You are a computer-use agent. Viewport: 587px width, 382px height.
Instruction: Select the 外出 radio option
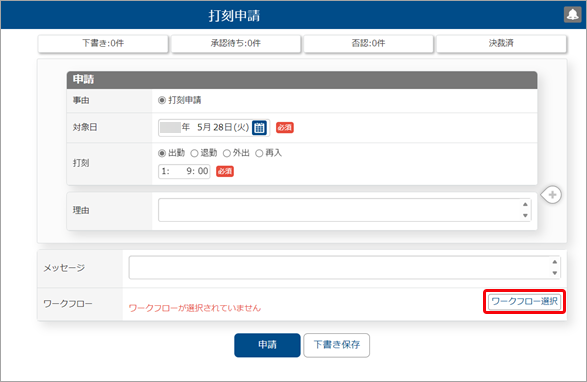[226, 153]
